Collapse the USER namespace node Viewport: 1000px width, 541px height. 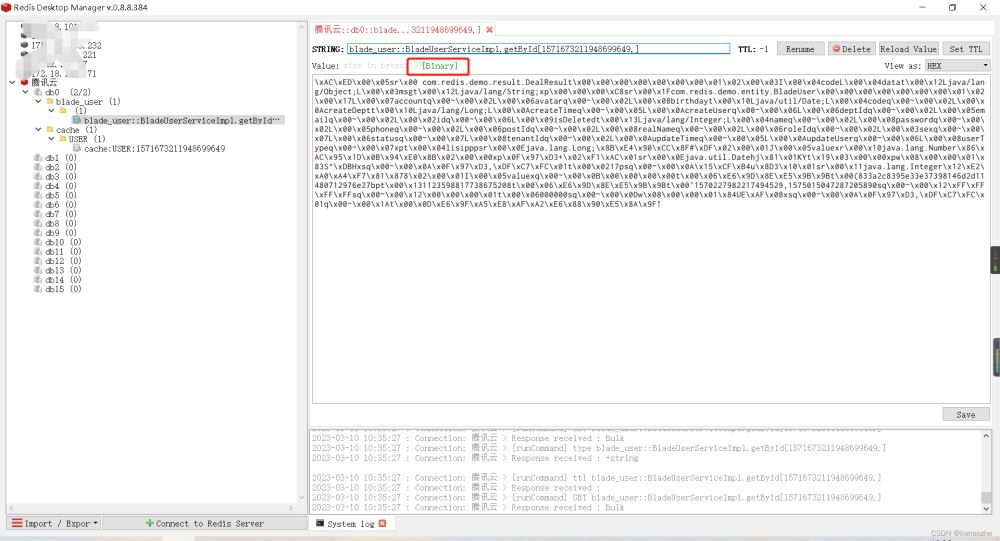[x=51, y=138]
